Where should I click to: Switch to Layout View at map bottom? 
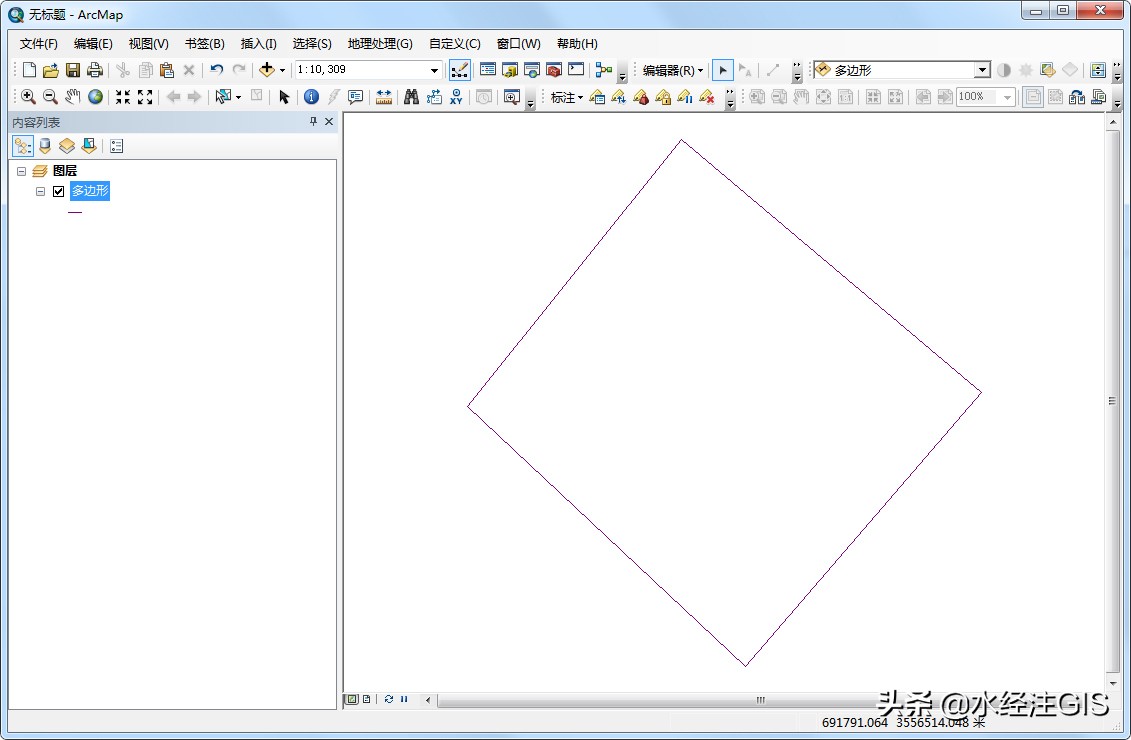pyautogui.click(x=366, y=699)
